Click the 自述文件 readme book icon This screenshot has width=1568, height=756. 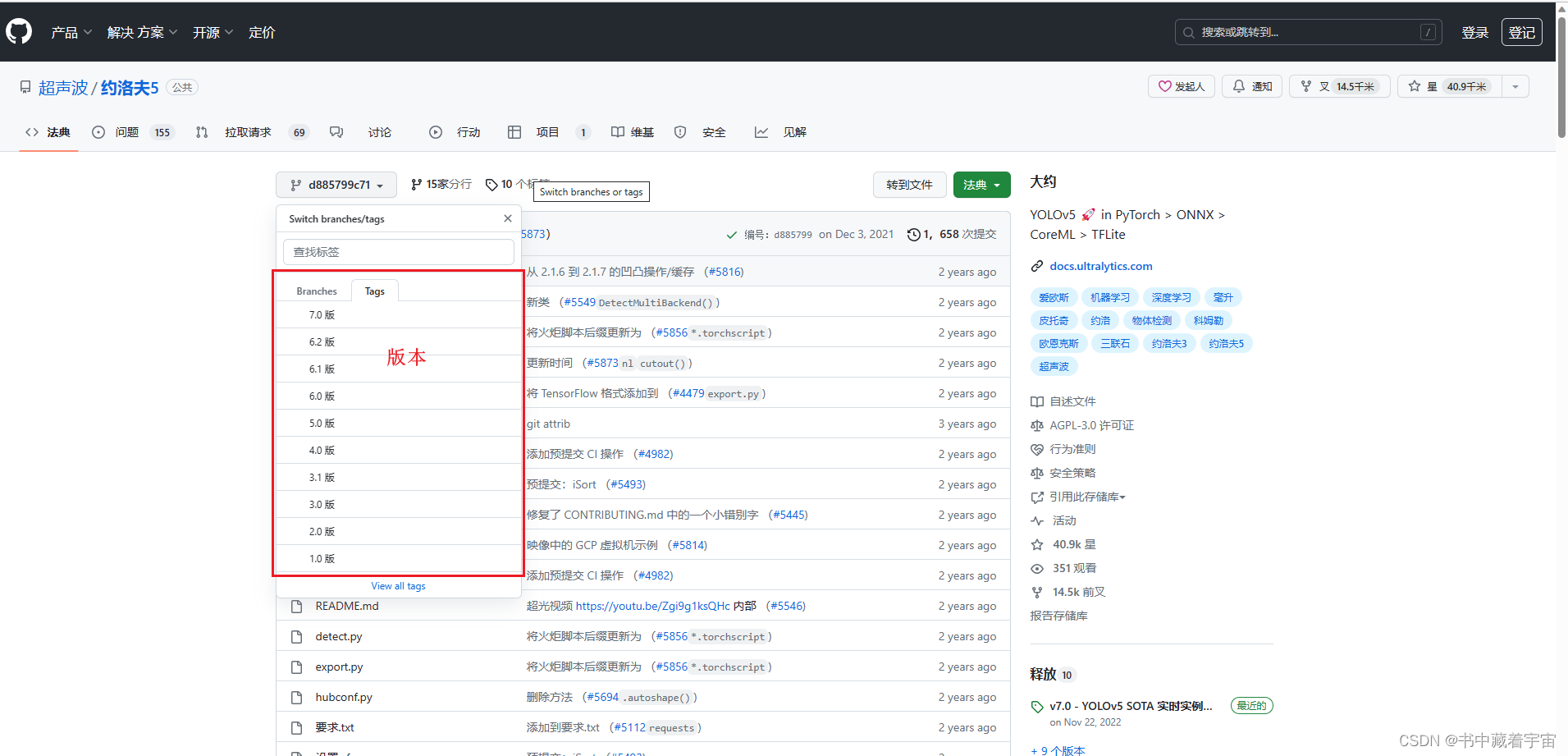1037,402
